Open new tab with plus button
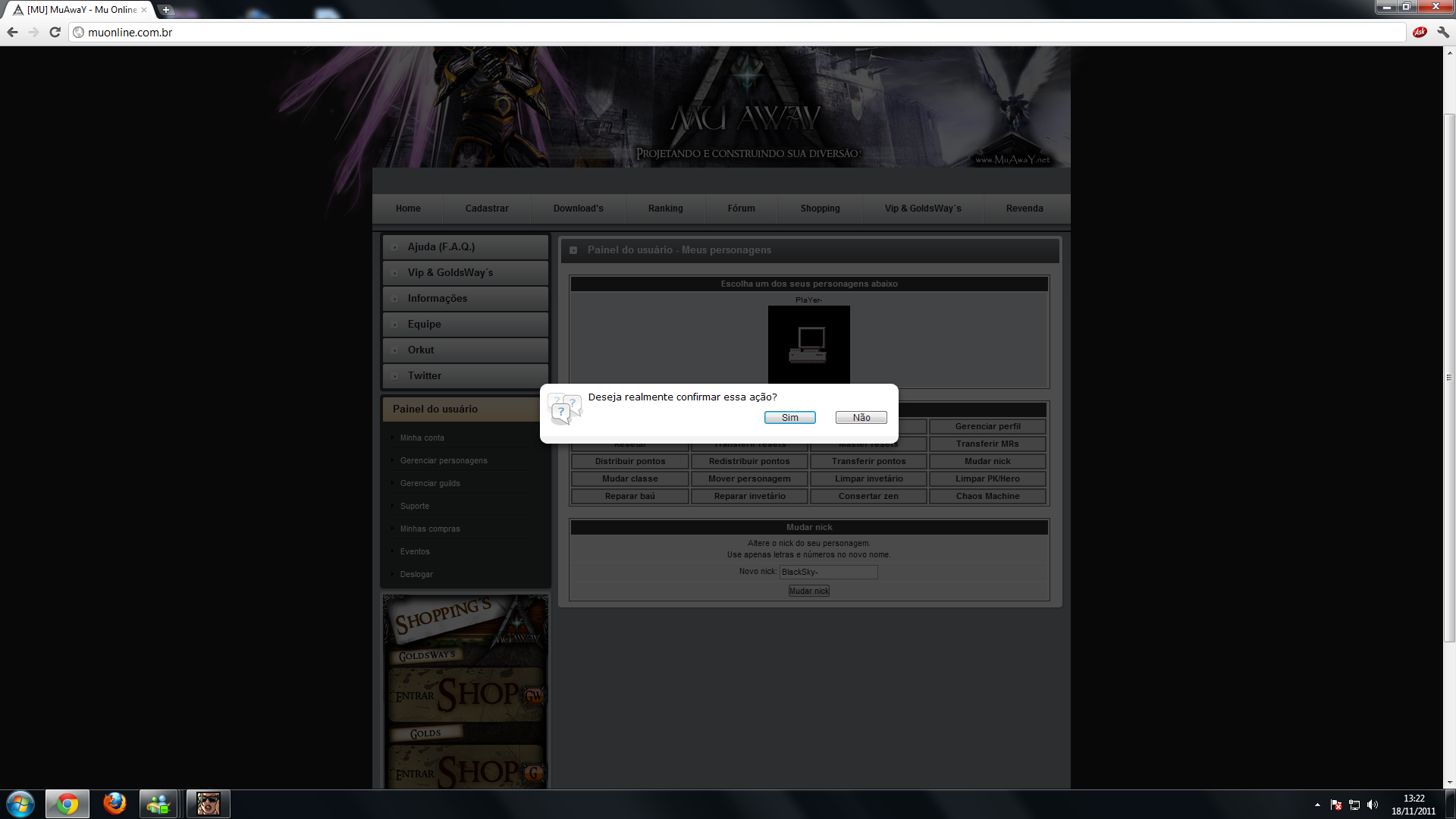Viewport: 1456px width, 819px height. [x=166, y=10]
